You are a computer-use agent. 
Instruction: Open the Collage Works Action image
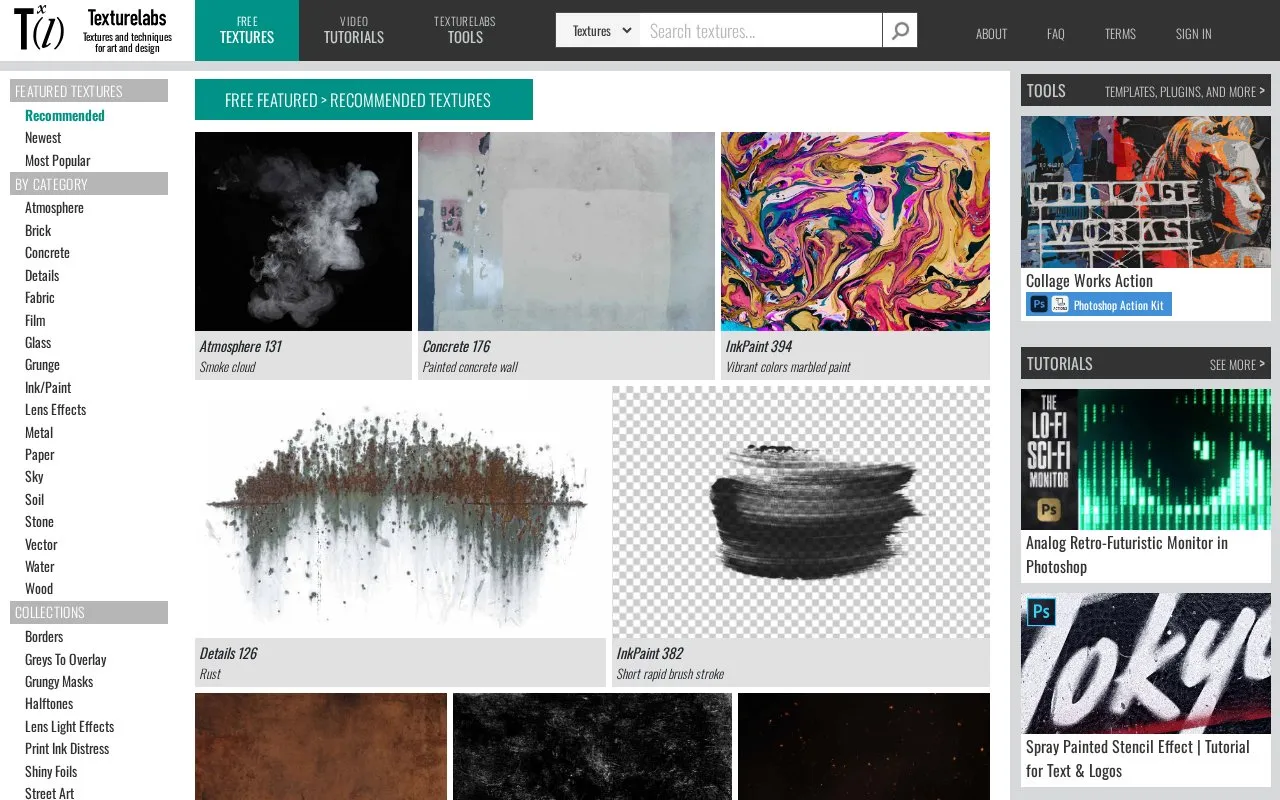[1146, 192]
